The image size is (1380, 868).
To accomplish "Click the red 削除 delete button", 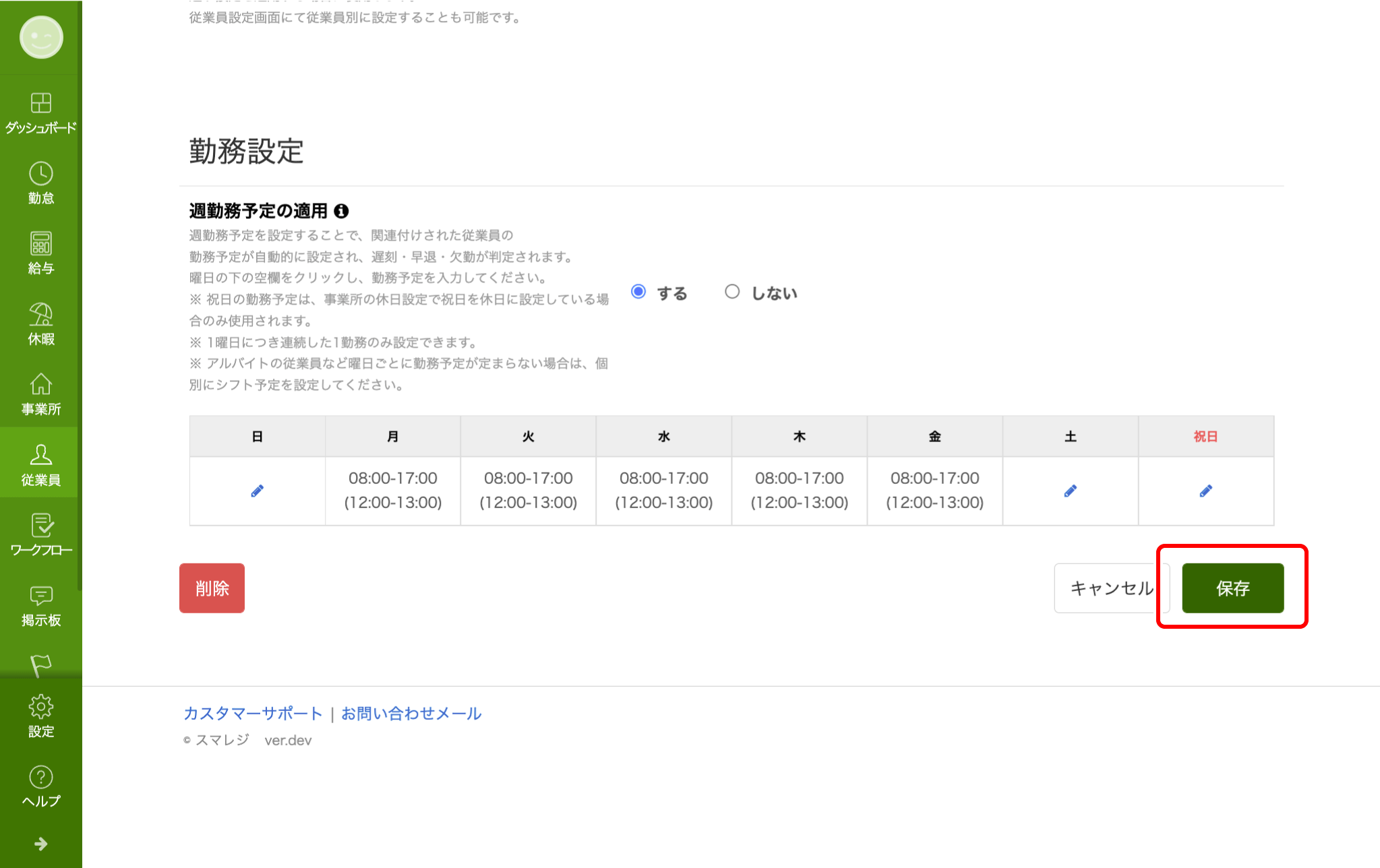I will pos(212,588).
